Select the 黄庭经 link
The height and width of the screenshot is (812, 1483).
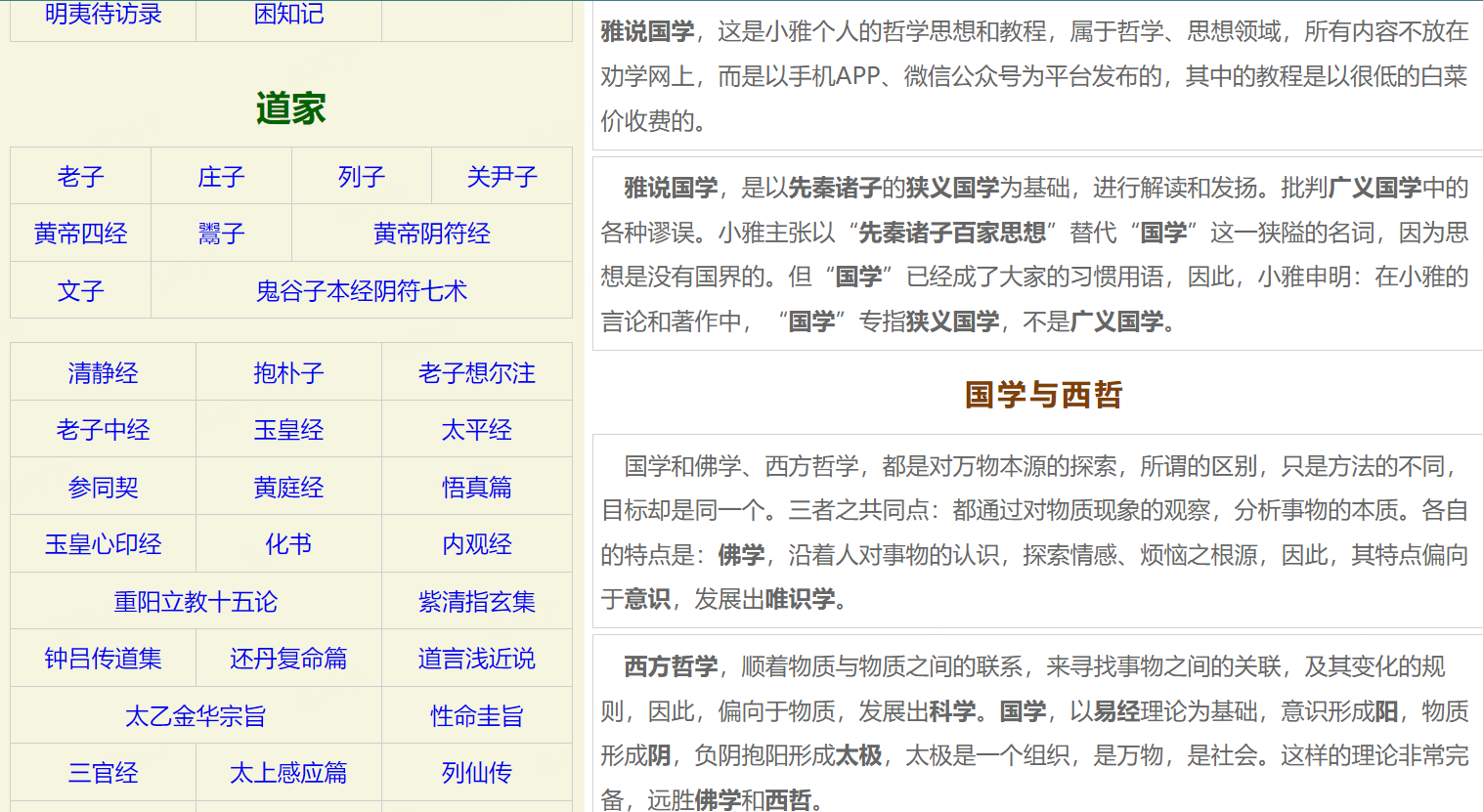(x=288, y=488)
